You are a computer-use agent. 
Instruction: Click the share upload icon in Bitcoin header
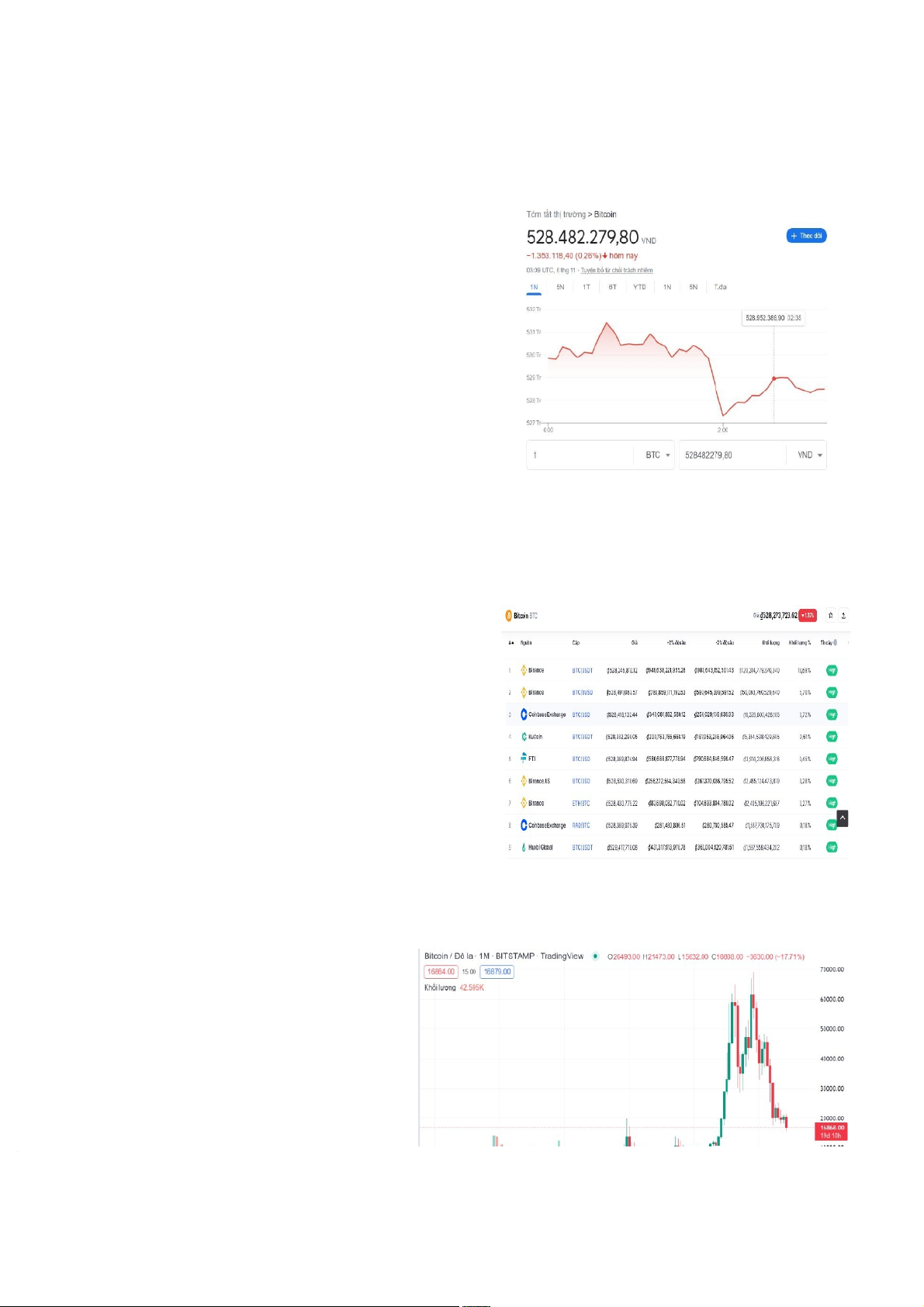point(843,615)
